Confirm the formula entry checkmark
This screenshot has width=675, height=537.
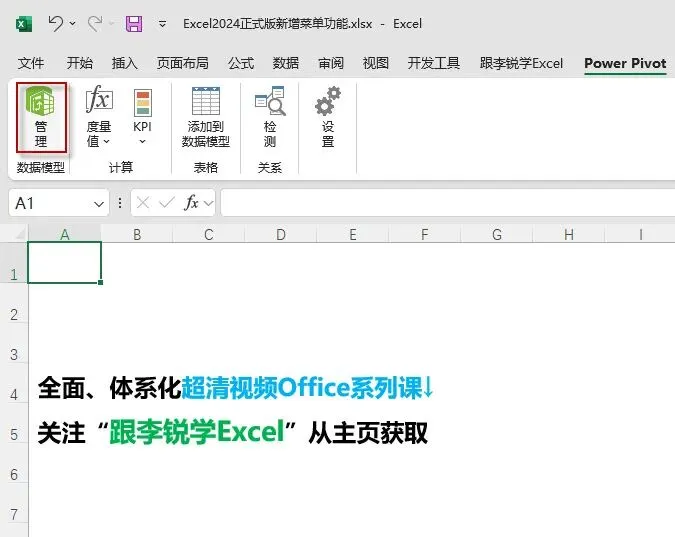[167, 202]
